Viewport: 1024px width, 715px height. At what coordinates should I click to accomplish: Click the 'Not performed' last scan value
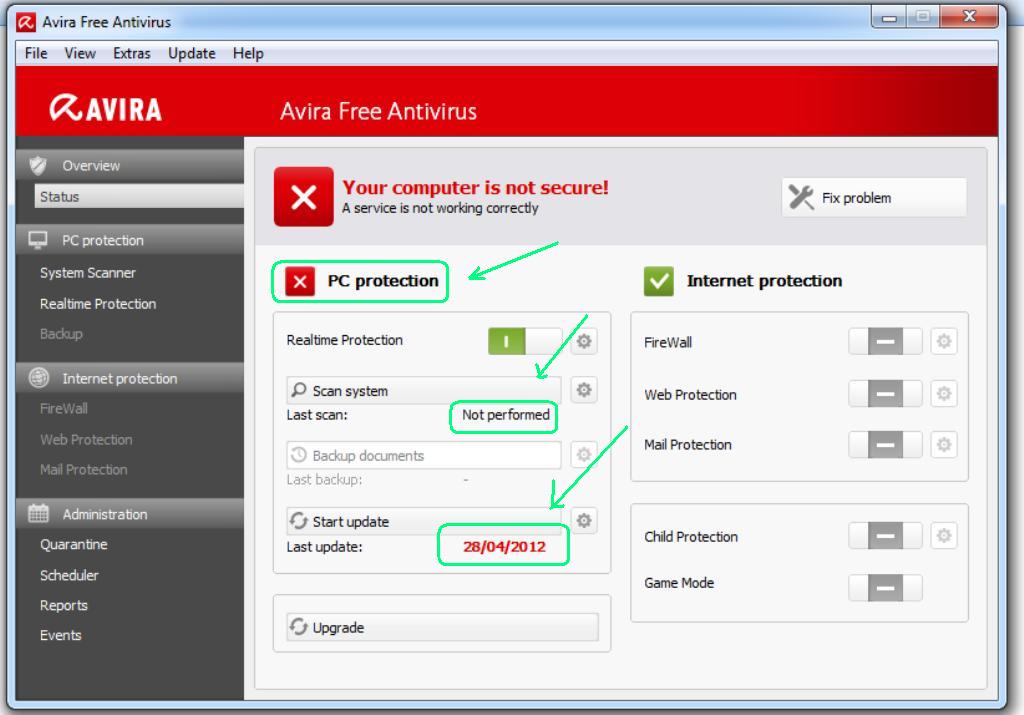(x=505, y=415)
